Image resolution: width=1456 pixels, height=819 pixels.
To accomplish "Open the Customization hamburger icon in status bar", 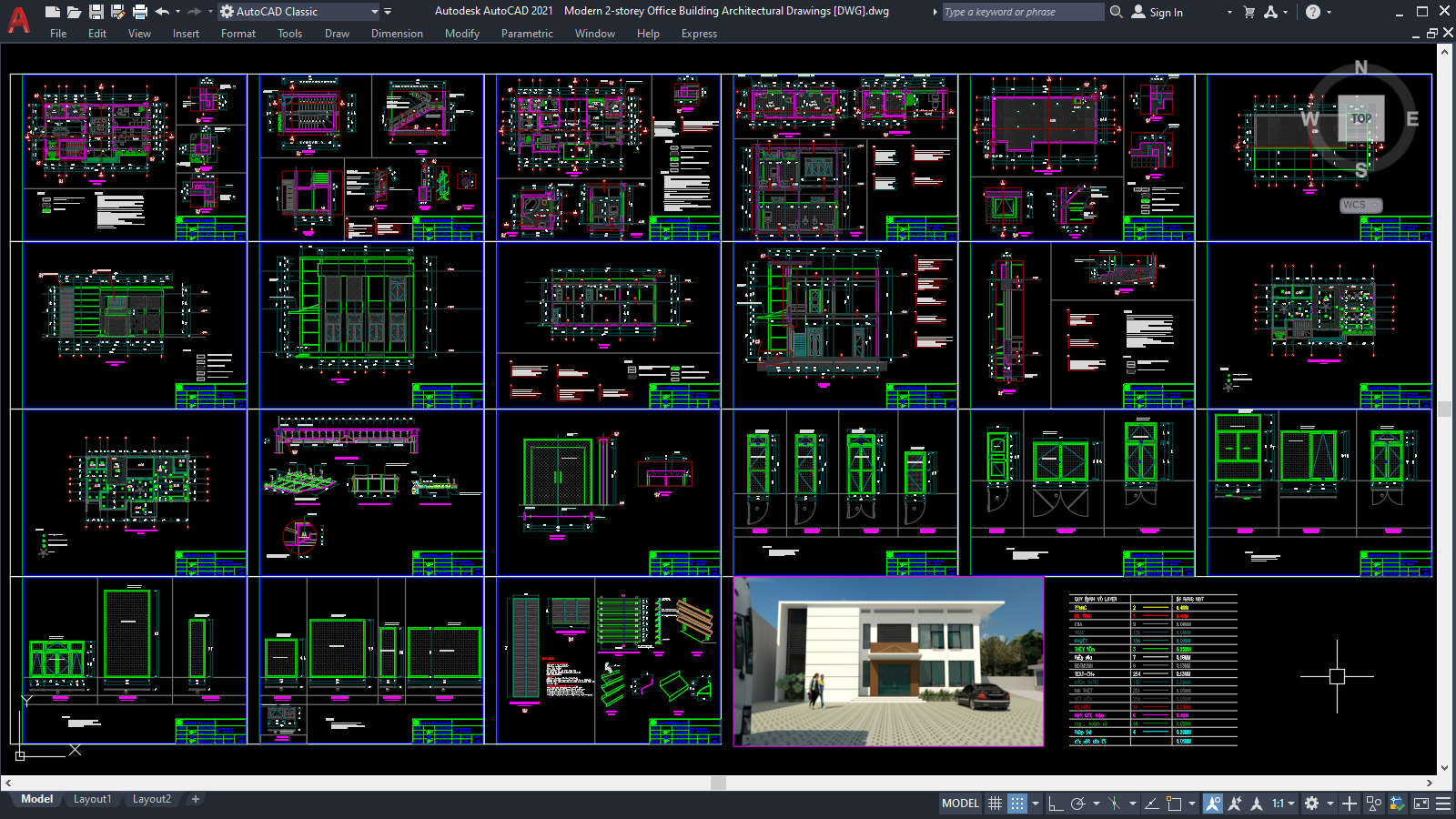I will (x=1443, y=804).
